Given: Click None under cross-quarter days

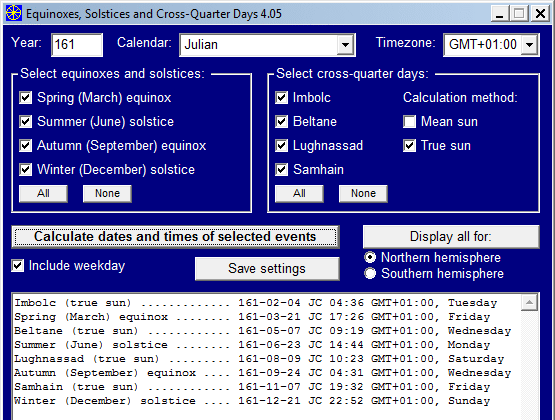Looking at the screenshot, I should 363,194.
